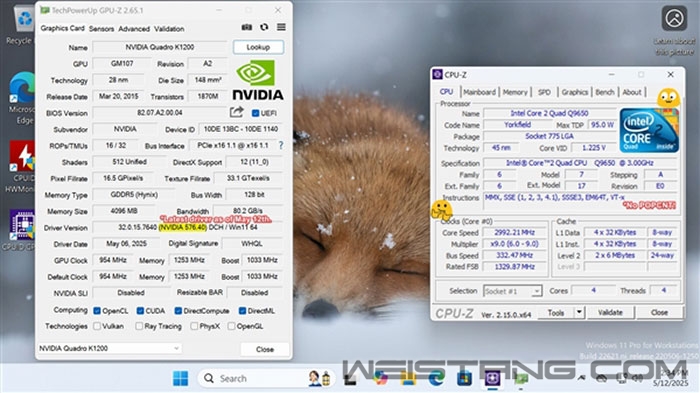Viewport: 700px width, 393px height.
Task: Click the Device ID value 10DE 13BC
Action: coord(241,129)
